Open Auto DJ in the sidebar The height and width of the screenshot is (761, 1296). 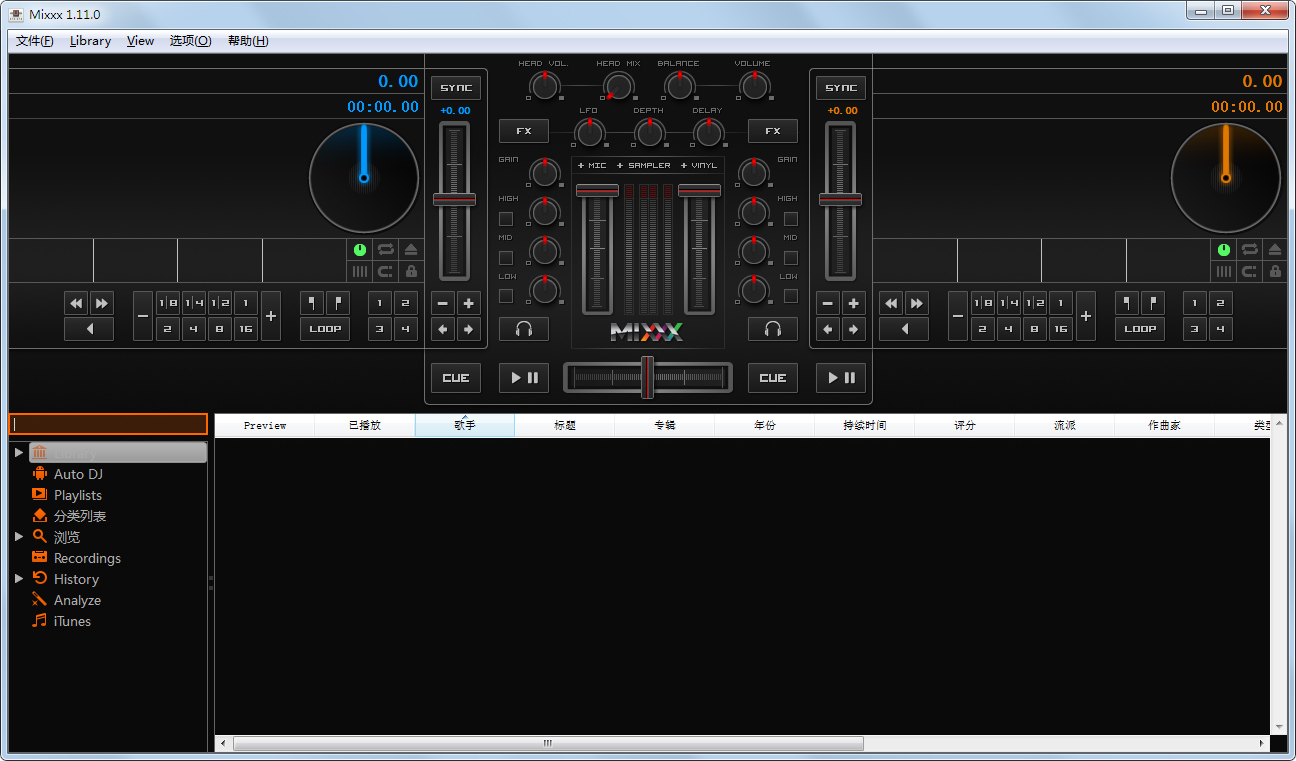click(78, 474)
